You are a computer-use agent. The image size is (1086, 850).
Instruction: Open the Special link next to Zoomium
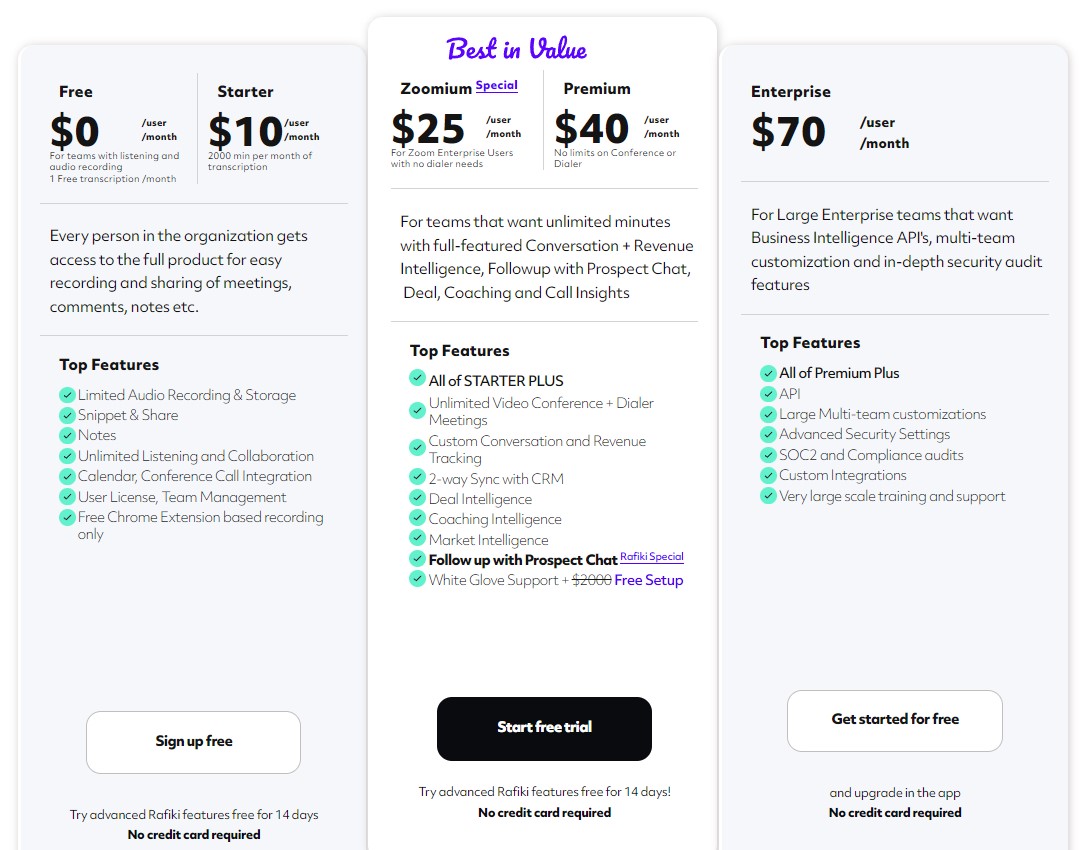tap(497, 85)
